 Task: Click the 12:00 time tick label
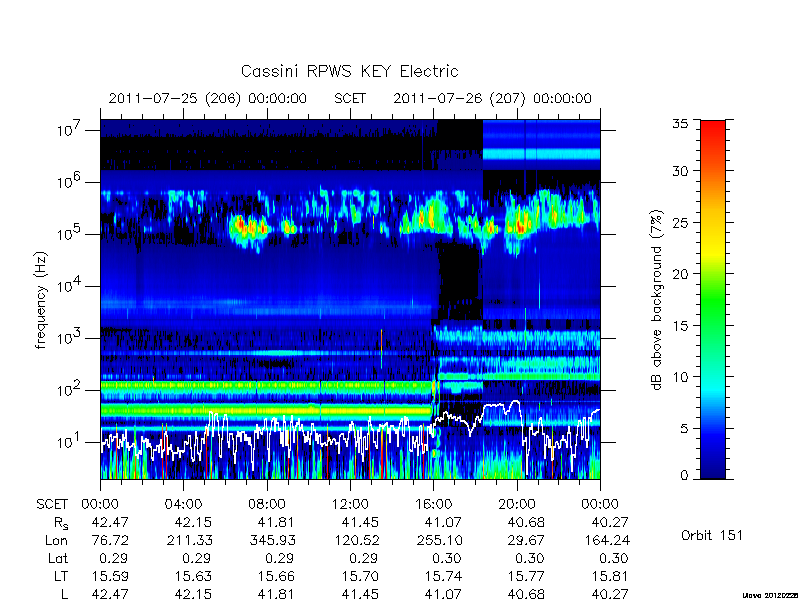(350, 504)
